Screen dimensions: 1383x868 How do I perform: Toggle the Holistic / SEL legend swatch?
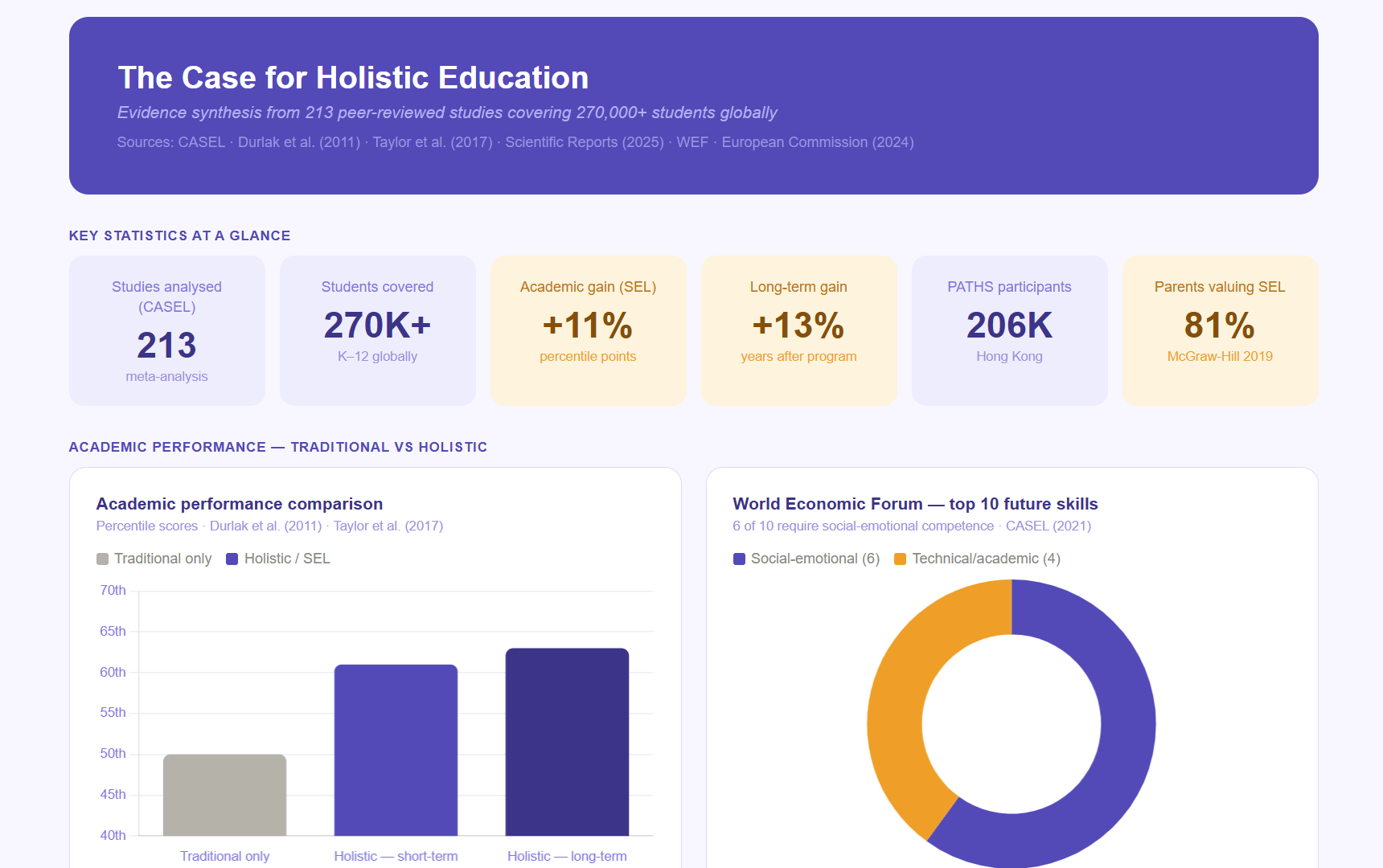click(232, 559)
